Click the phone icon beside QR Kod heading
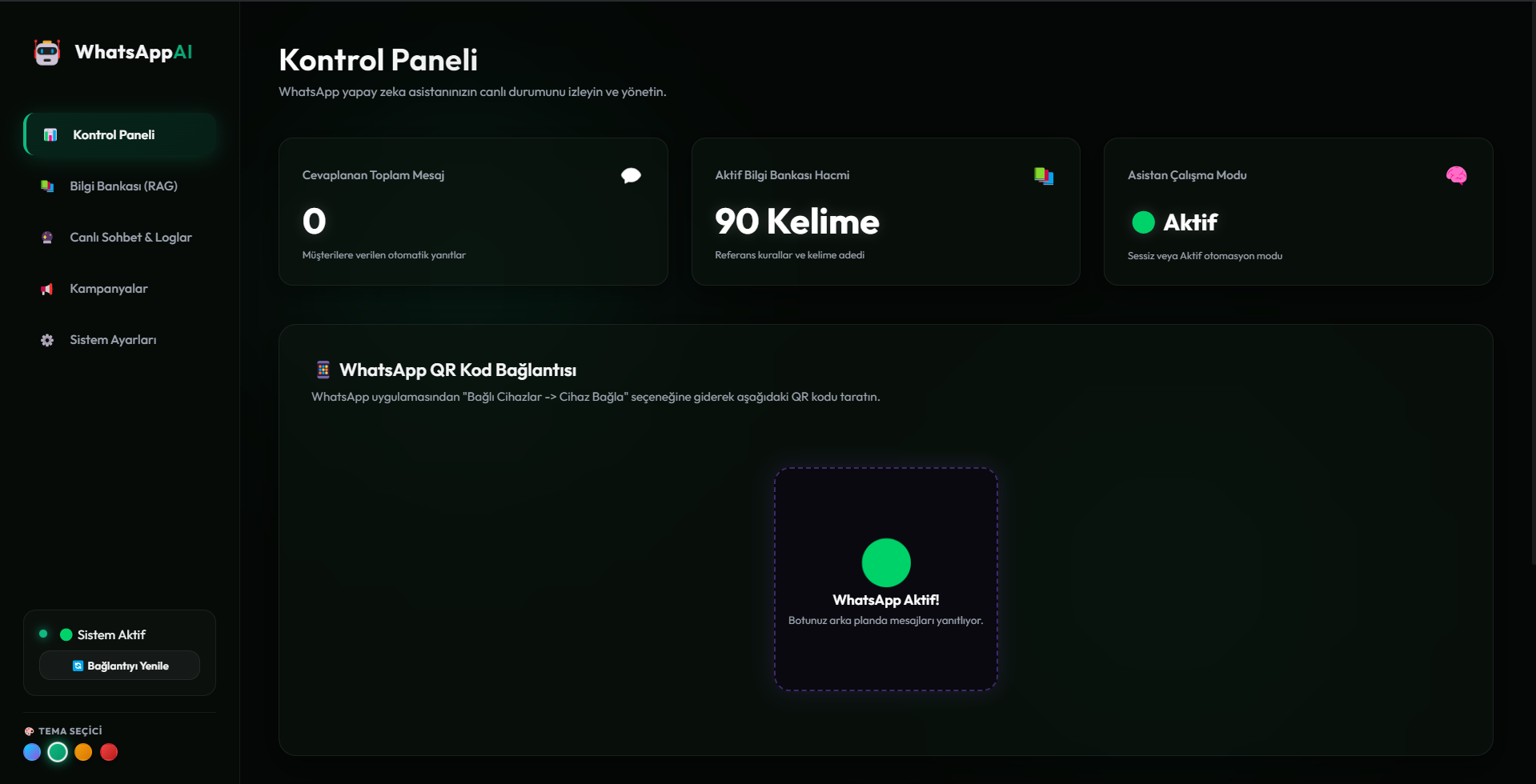Image resolution: width=1536 pixels, height=784 pixels. (323, 370)
